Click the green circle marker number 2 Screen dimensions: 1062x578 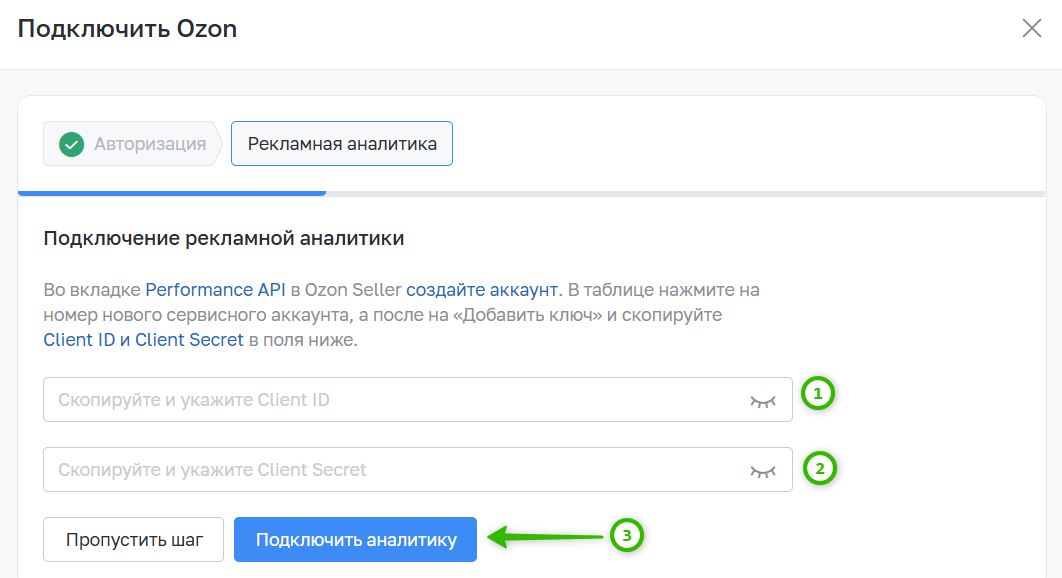pyautogui.click(x=820, y=468)
